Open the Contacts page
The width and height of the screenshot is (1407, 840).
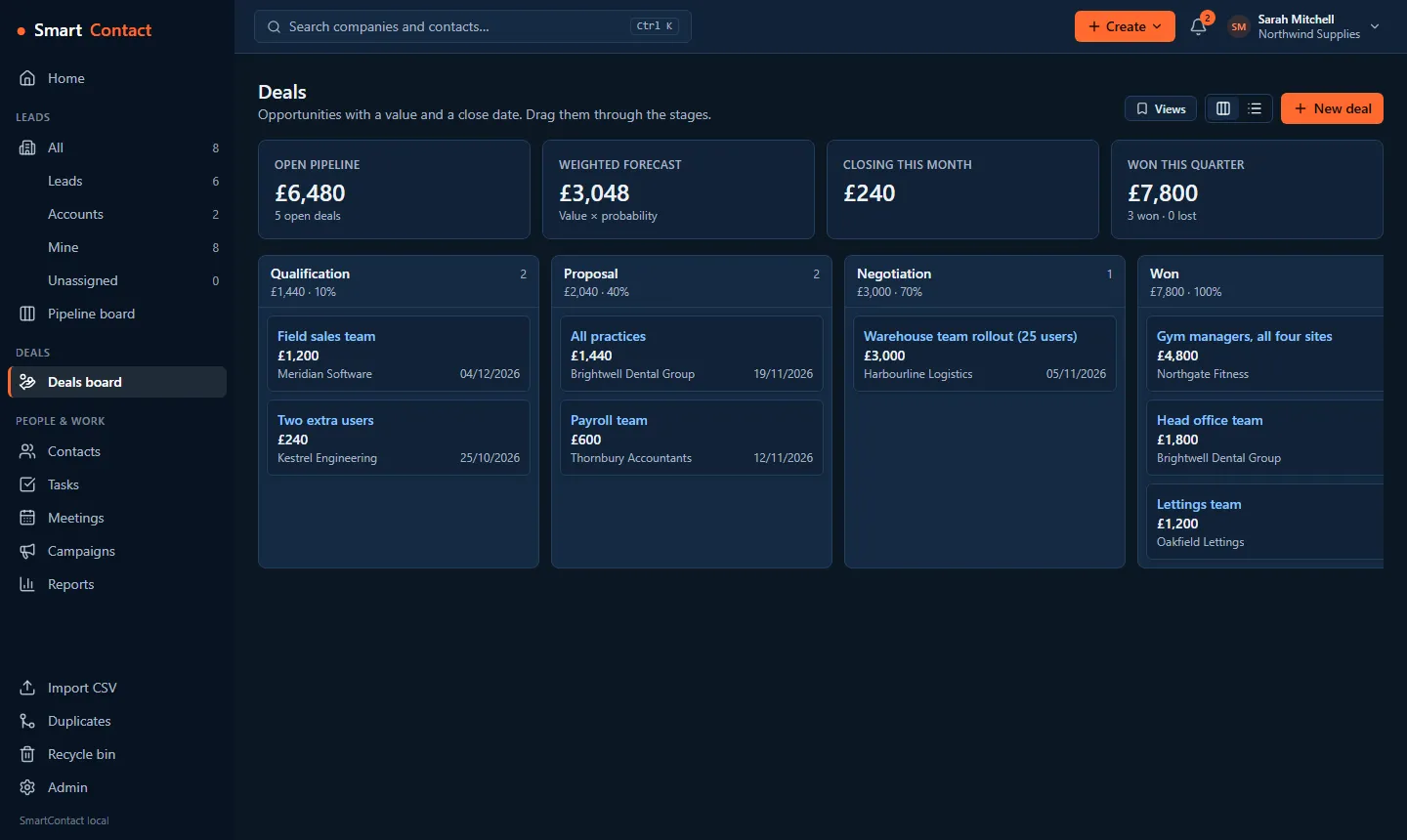click(x=117, y=451)
